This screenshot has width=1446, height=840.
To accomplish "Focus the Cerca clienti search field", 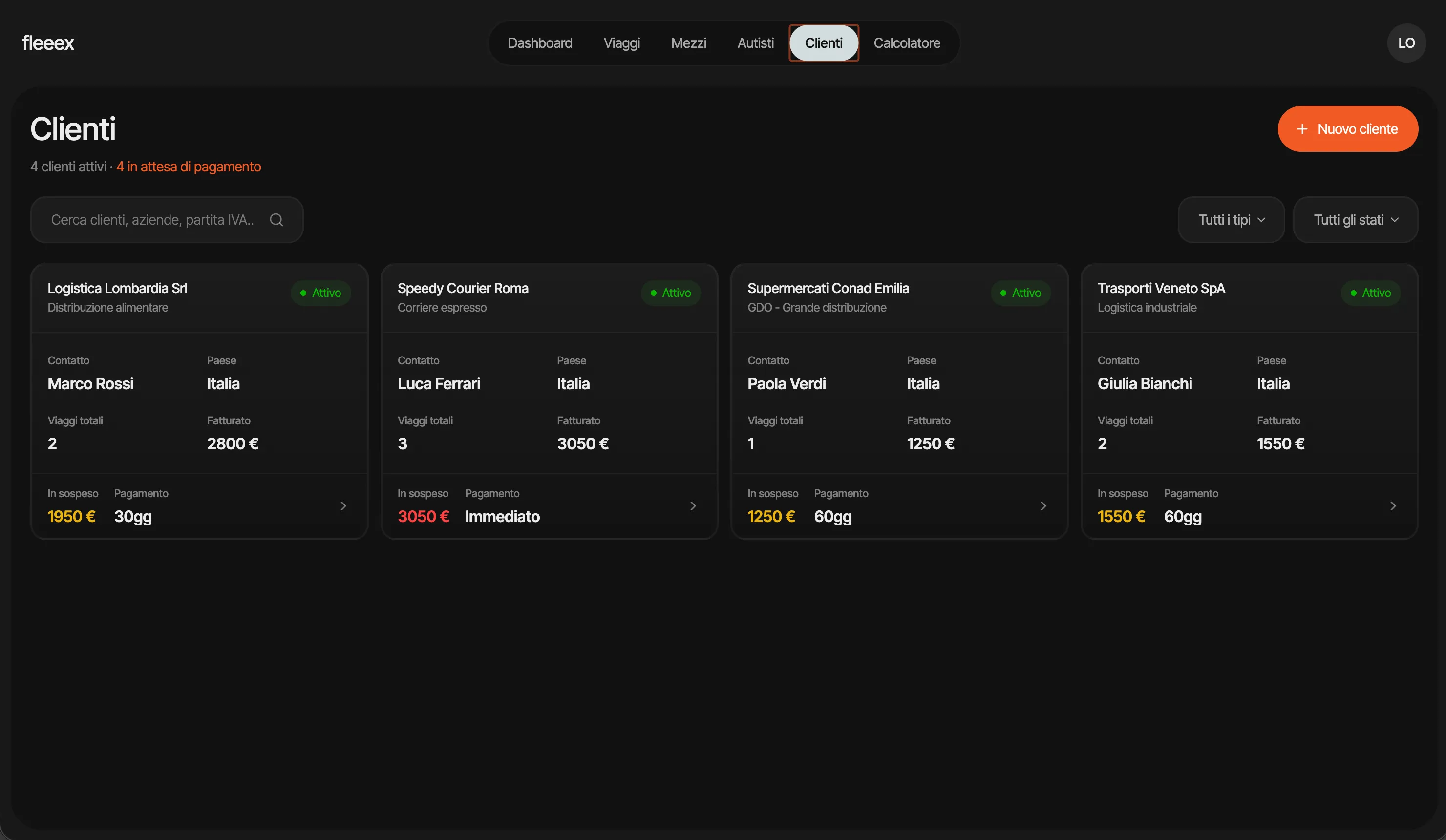I will (x=167, y=220).
